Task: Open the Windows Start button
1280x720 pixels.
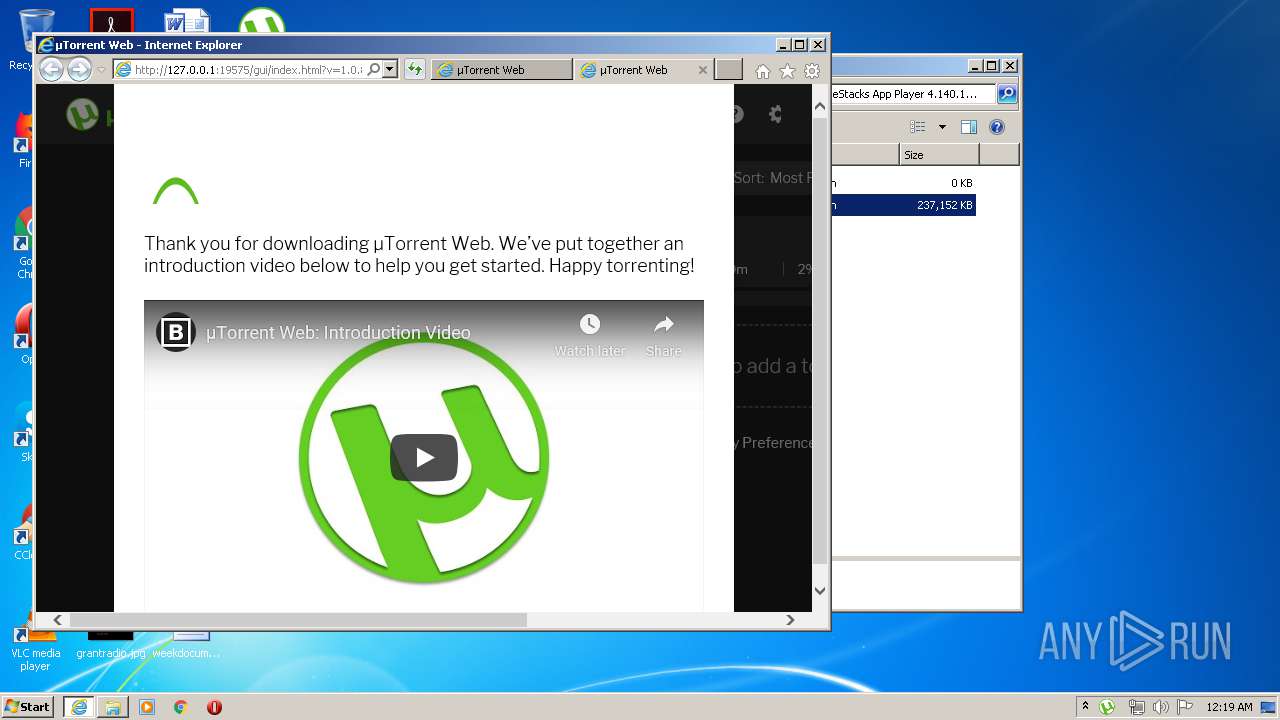Action: point(28,707)
